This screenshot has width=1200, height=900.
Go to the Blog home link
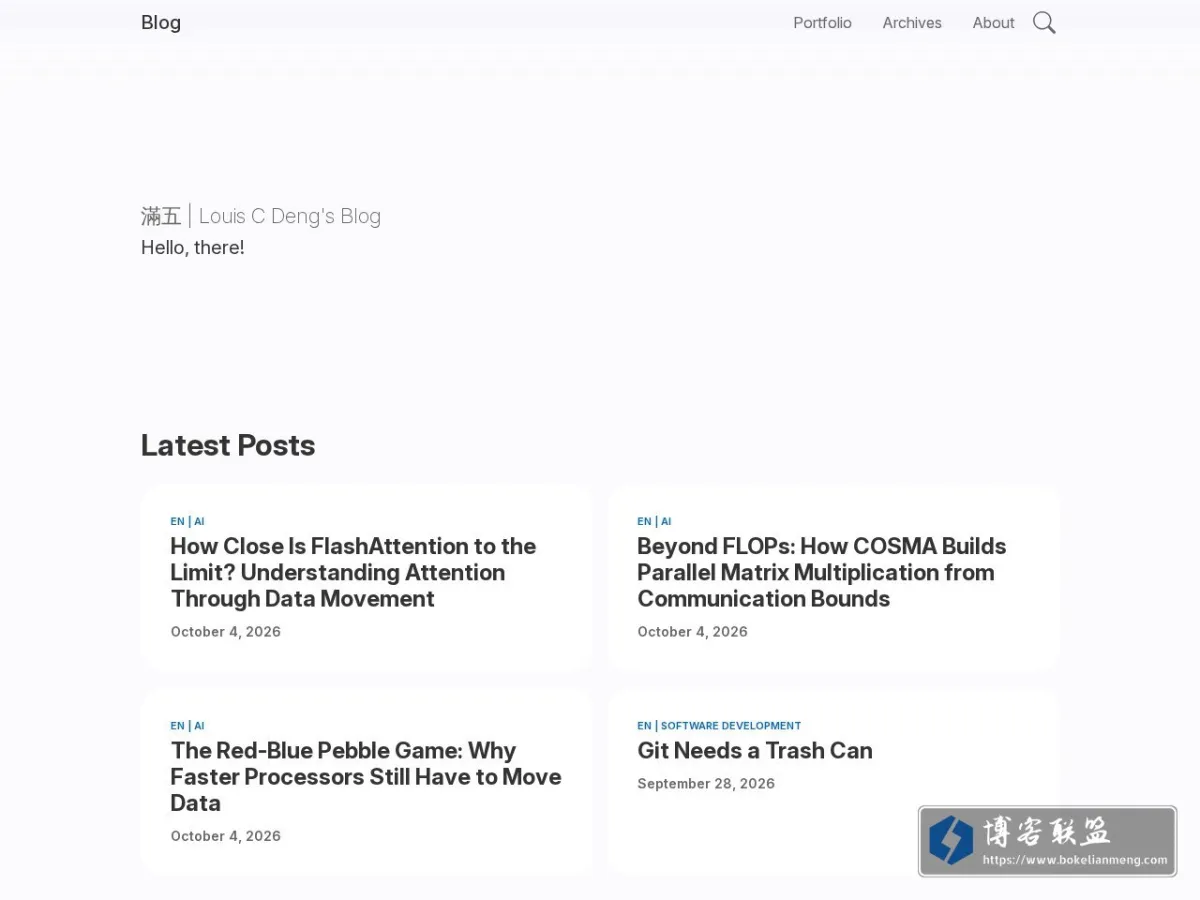[161, 23]
